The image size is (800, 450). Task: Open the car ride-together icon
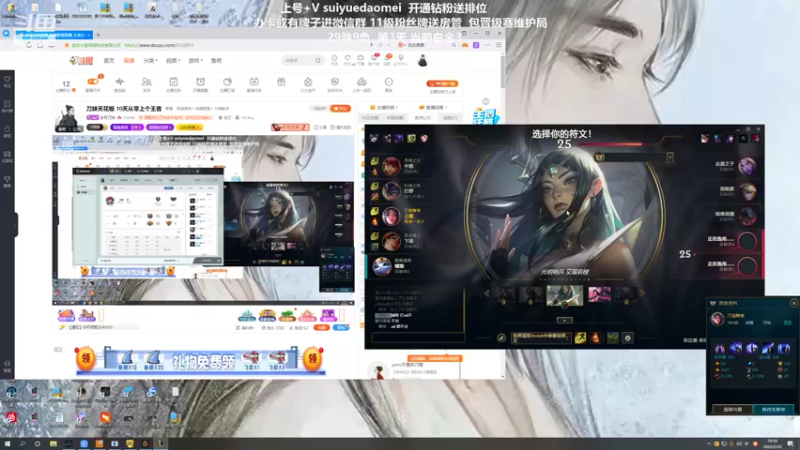tap(361, 82)
